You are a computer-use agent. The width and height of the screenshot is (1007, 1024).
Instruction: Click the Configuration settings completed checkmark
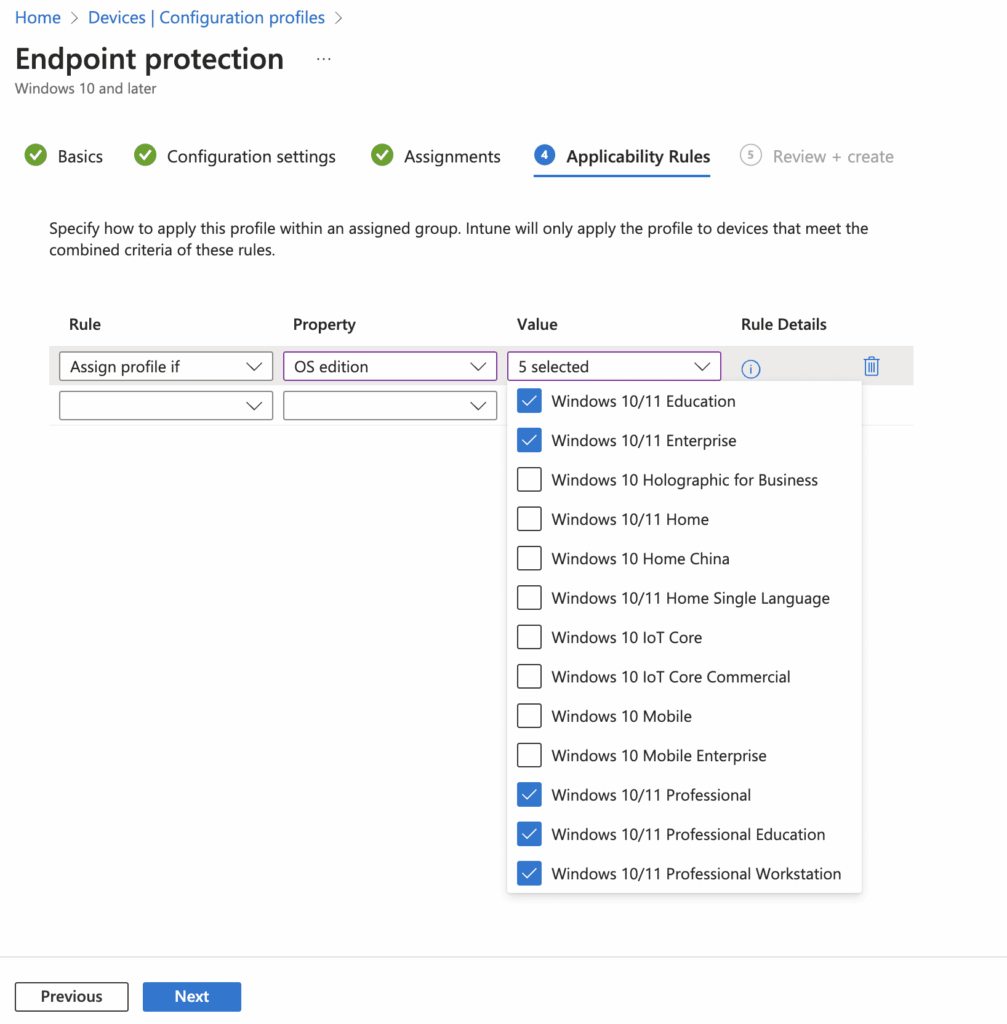145,155
